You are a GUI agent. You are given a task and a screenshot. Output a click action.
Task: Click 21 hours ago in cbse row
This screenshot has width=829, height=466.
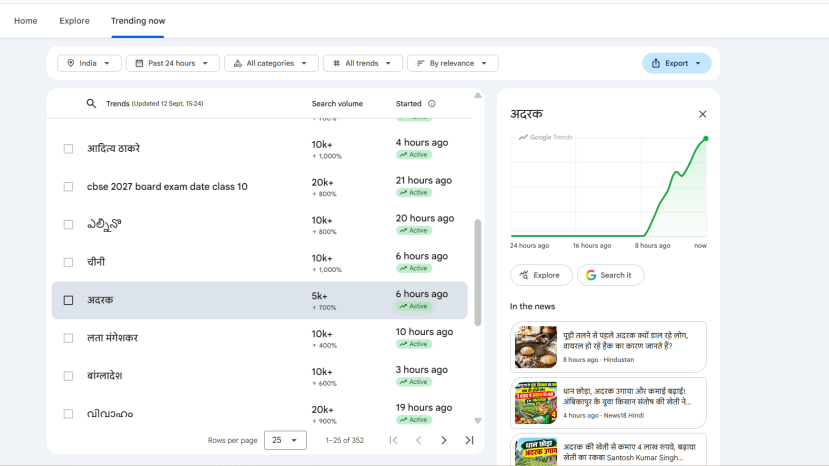pyautogui.click(x=423, y=180)
